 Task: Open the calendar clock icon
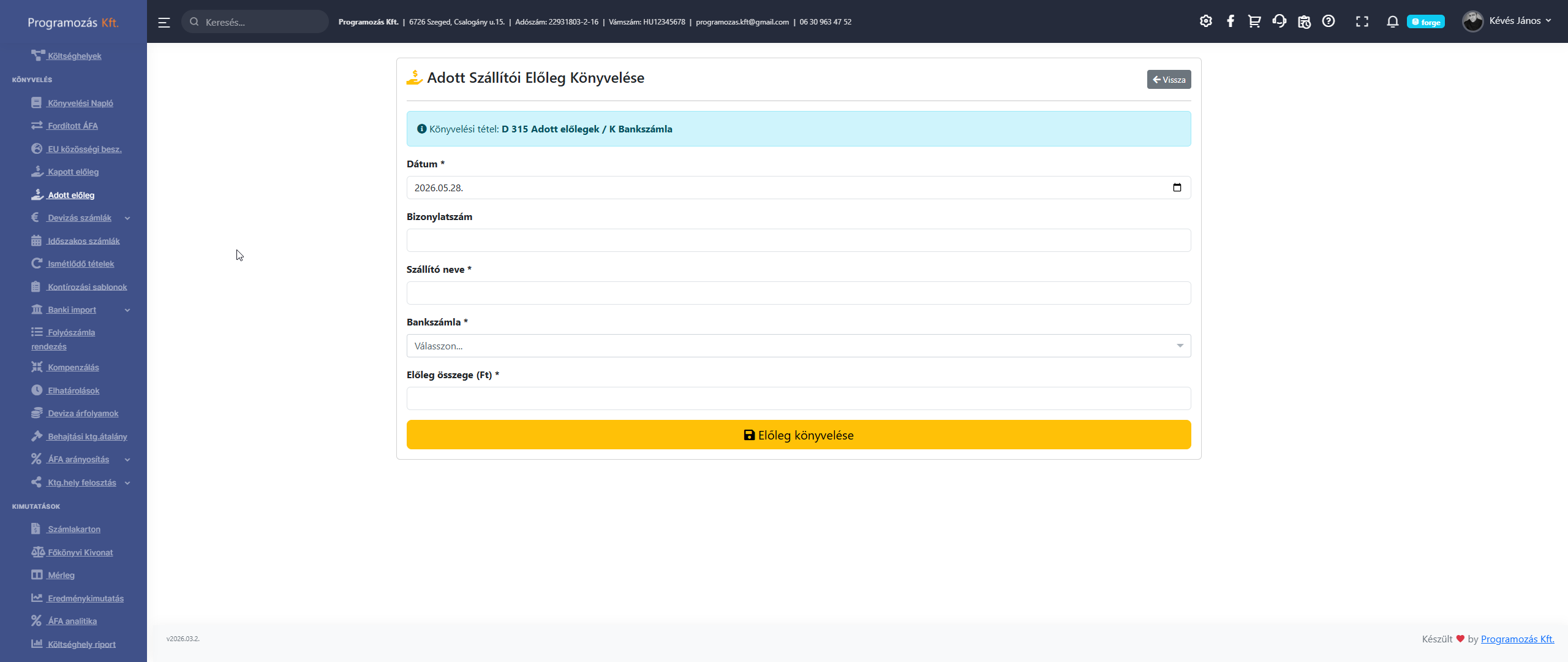pos(1304,21)
